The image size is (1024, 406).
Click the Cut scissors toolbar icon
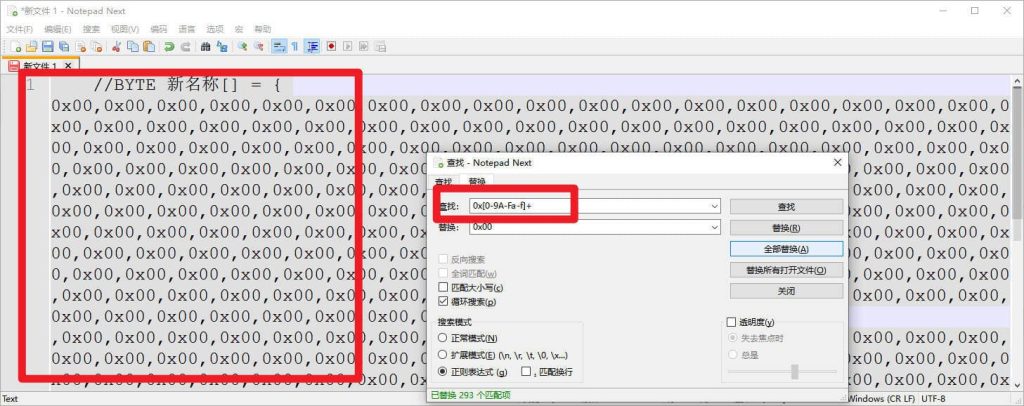point(117,46)
